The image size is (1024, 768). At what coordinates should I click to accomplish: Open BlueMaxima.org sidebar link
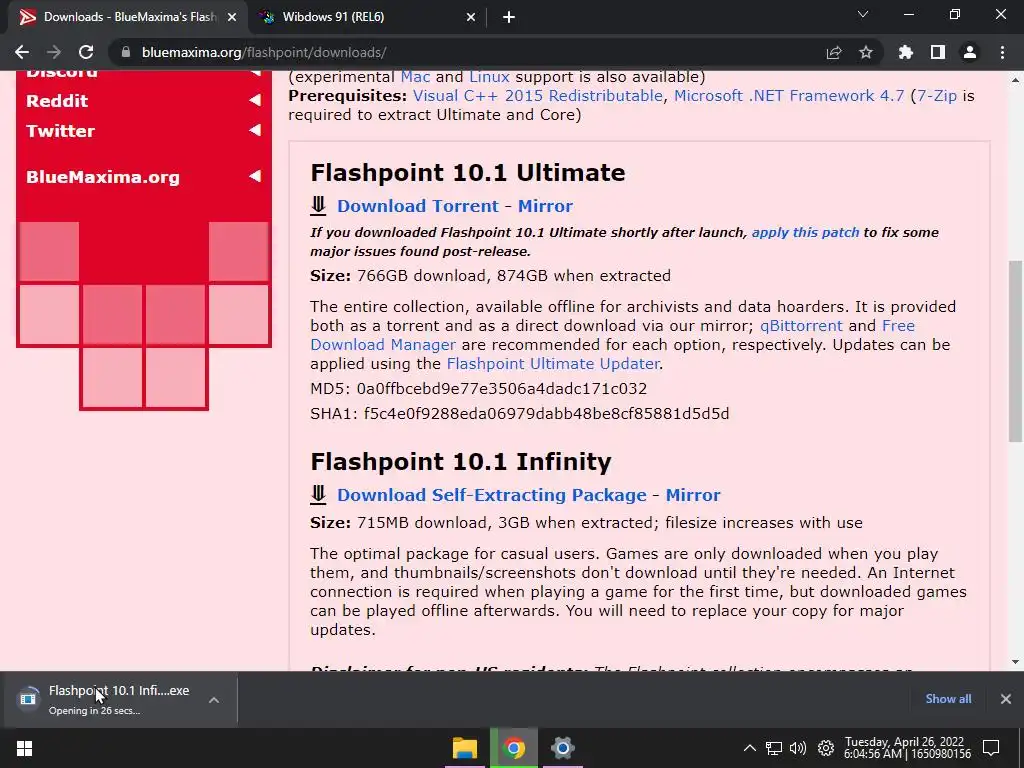(103, 177)
